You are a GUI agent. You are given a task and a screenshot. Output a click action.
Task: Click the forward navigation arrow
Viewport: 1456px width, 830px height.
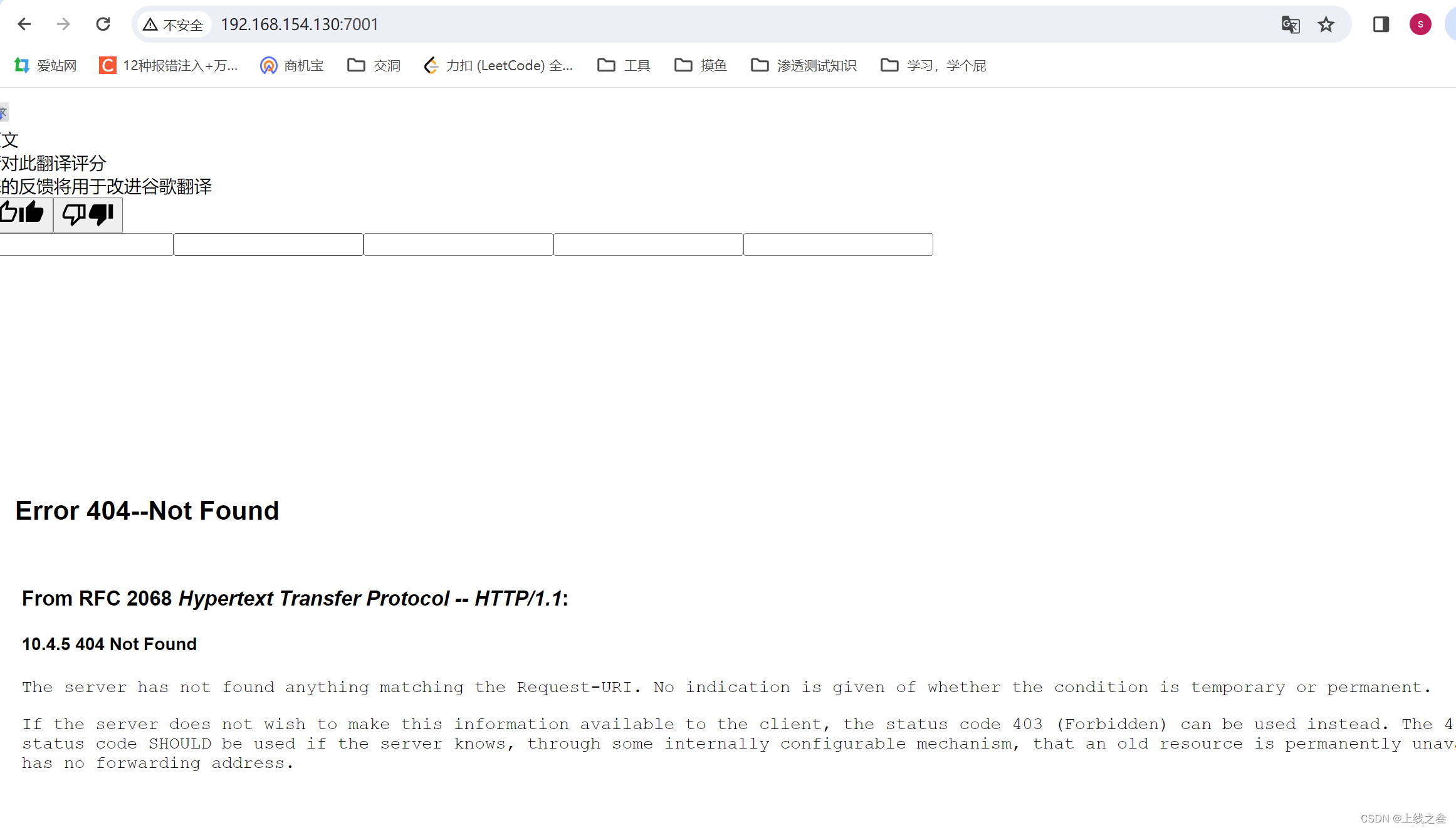coord(63,24)
